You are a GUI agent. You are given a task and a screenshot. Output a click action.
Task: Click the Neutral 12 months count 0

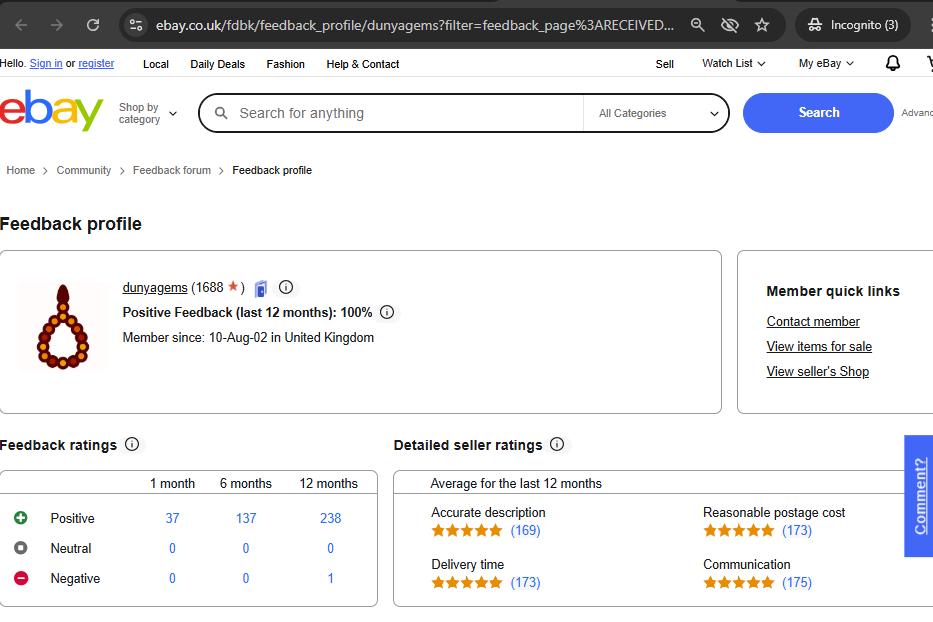point(330,548)
